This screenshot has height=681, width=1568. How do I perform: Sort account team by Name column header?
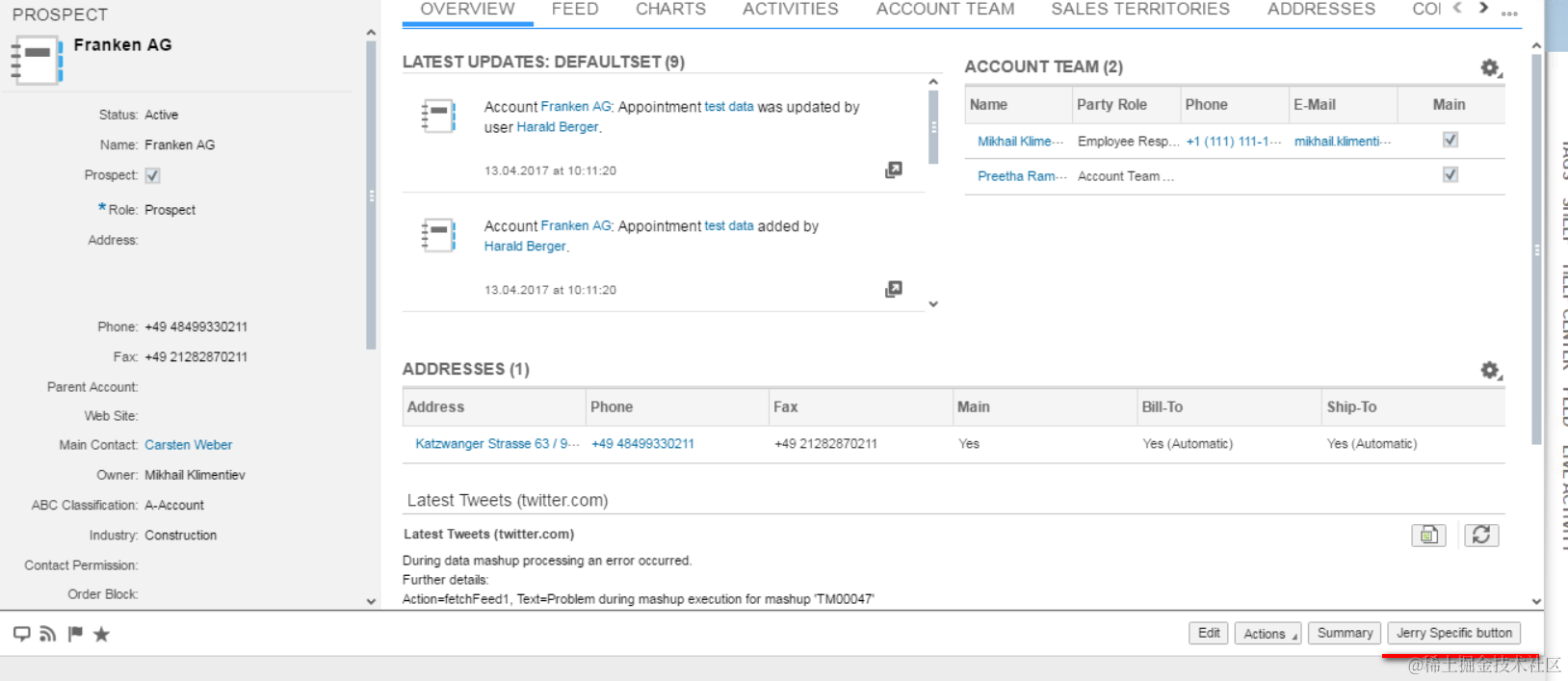[1018, 105]
